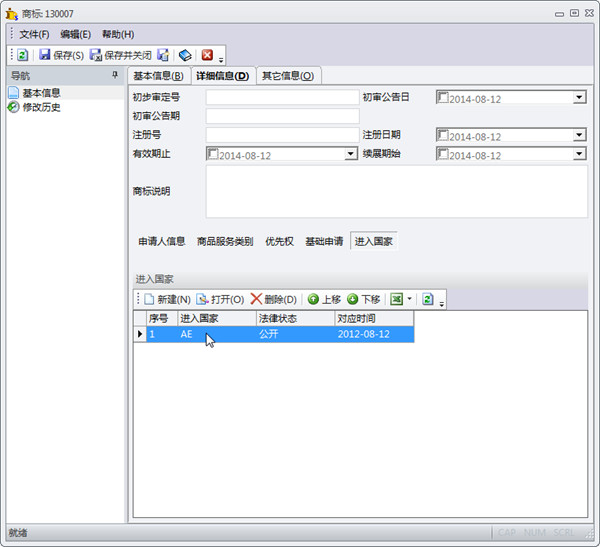Click the pin icon of navigation panel
The width and height of the screenshot is (600, 547).
tap(115, 75)
